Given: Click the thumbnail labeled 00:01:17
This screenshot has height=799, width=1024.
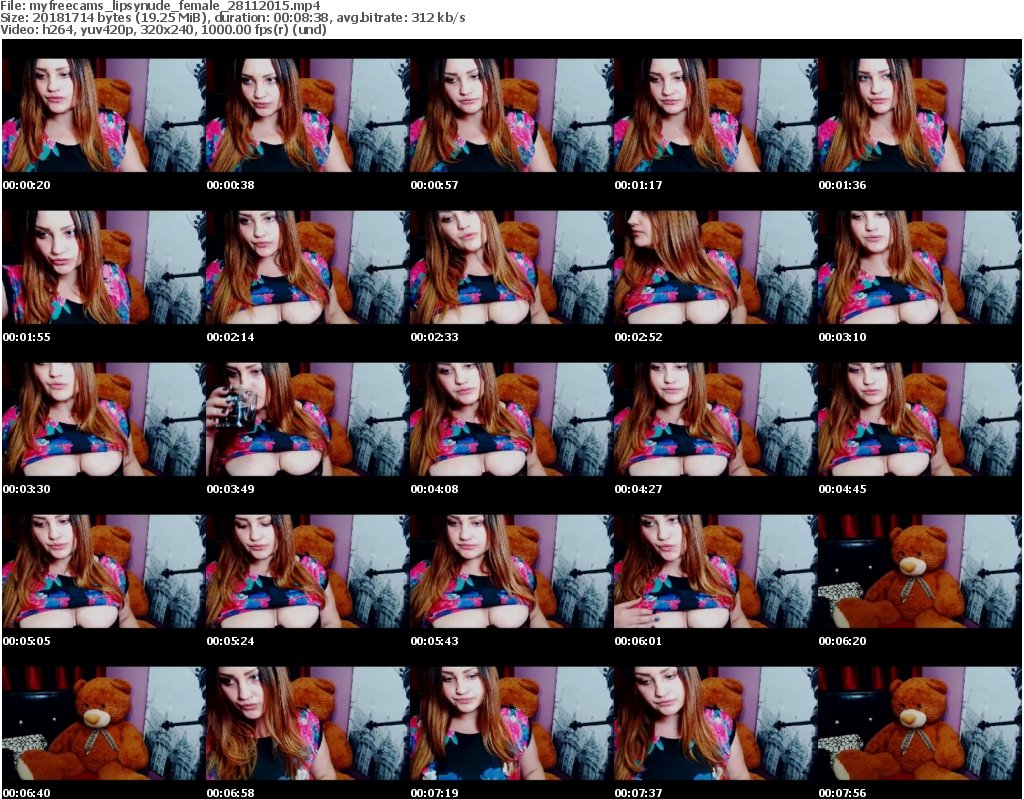Looking at the screenshot, I should 715,115.
